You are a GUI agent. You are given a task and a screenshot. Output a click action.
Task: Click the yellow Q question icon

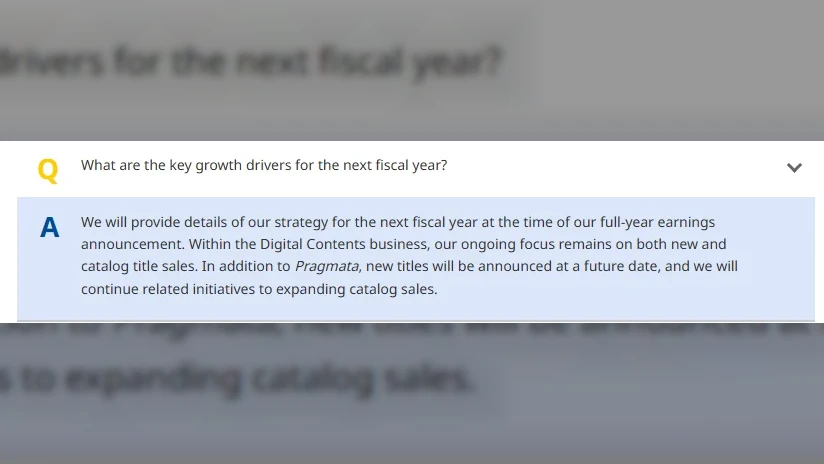tap(48, 170)
